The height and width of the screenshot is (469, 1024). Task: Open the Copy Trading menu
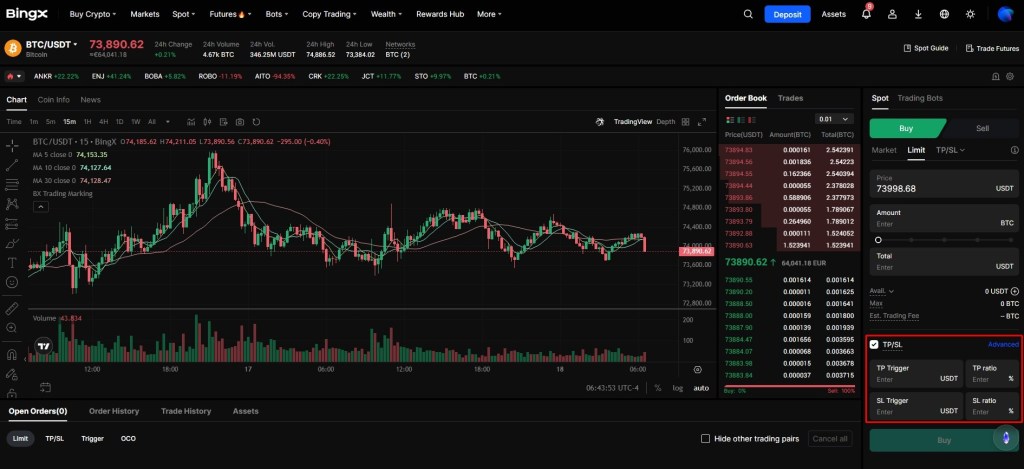[x=329, y=14]
